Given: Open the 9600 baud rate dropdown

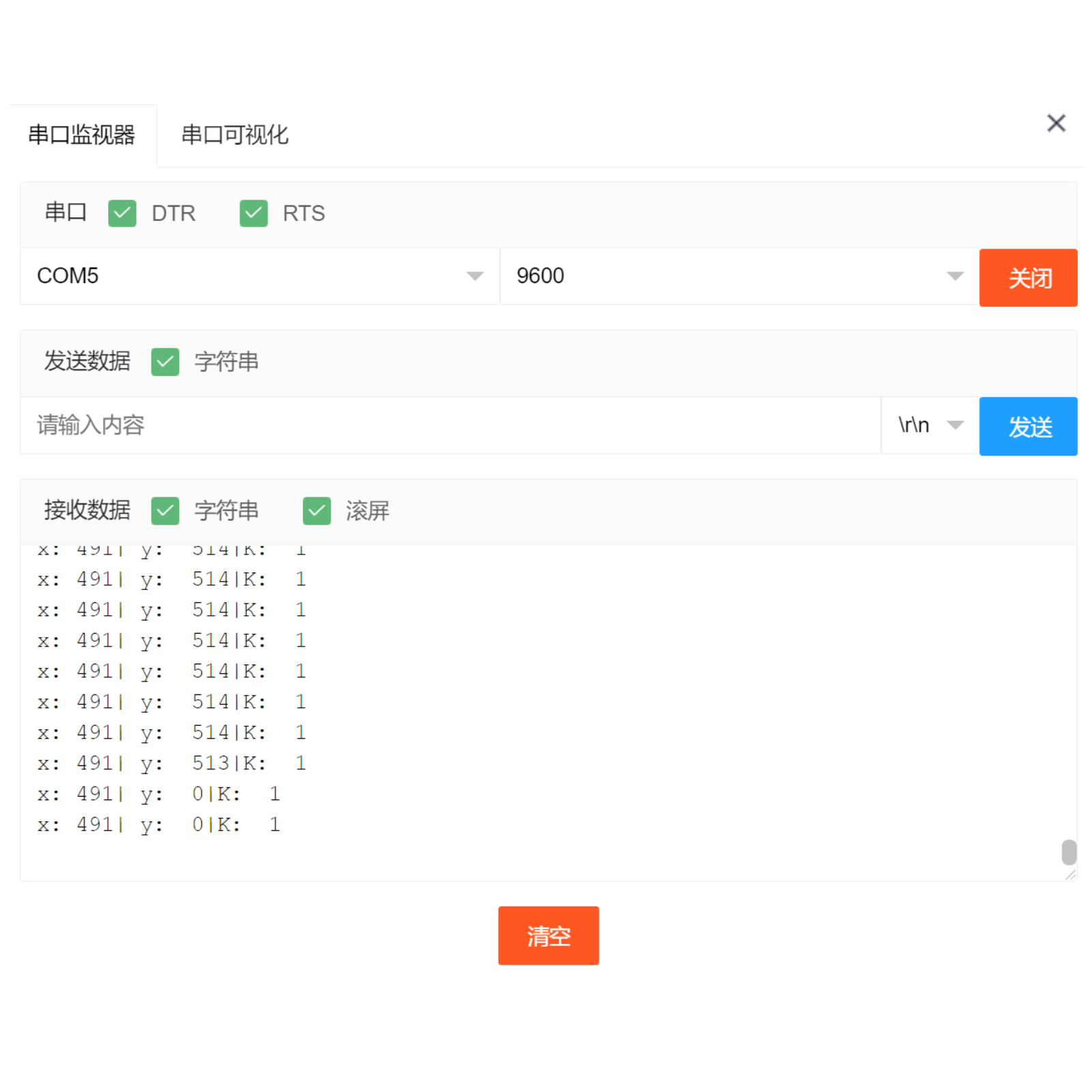Looking at the screenshot, I should (x=739, y=276).
